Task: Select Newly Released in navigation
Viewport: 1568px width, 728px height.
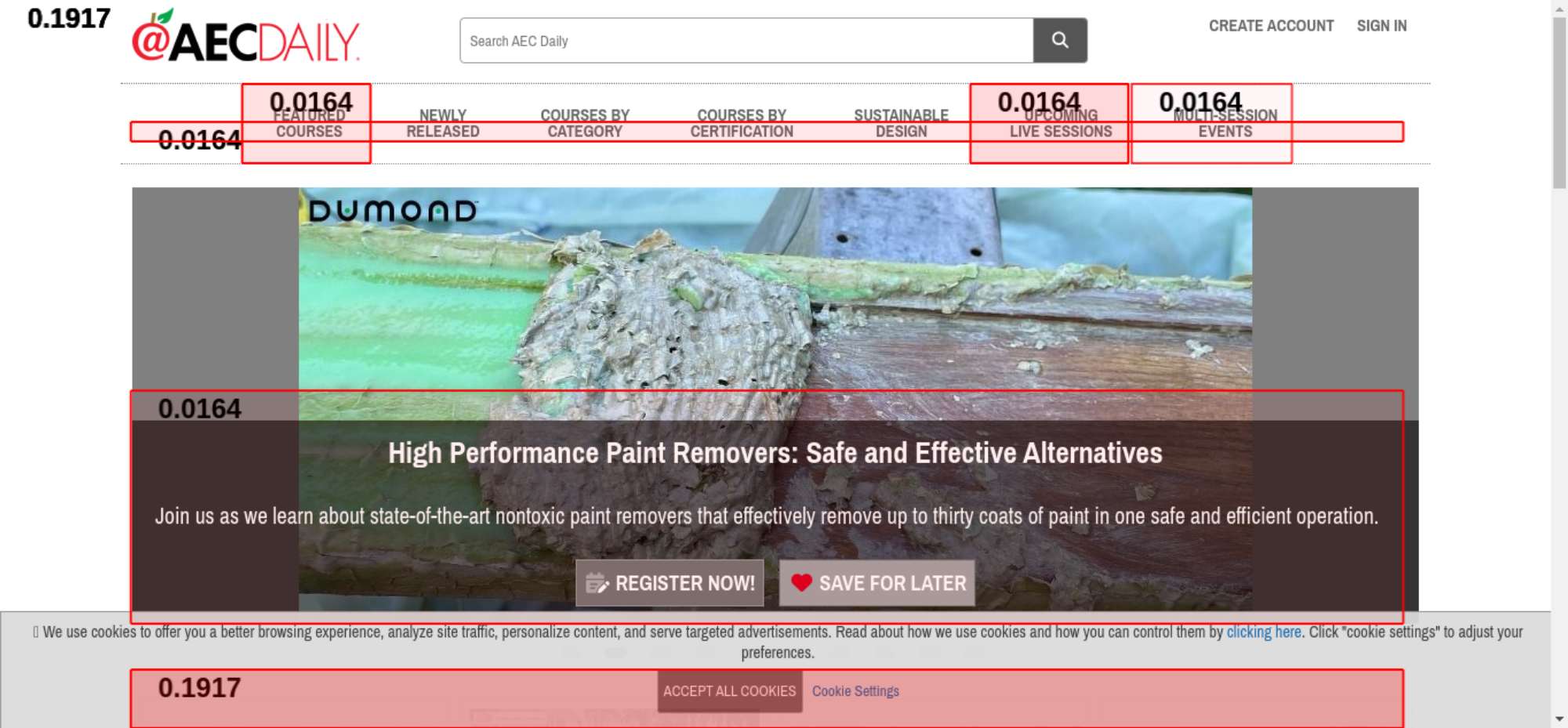Action: pyautogui.click(x=442, y=124)
